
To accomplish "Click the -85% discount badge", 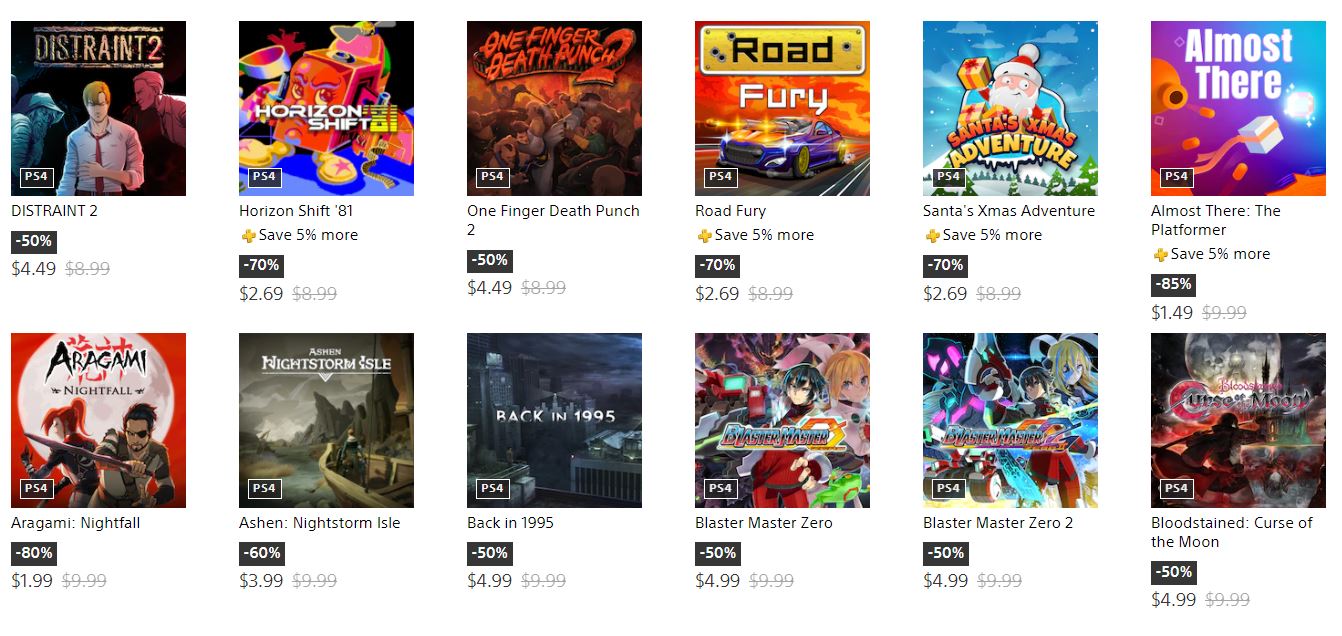I will [x=1173, y=284].
